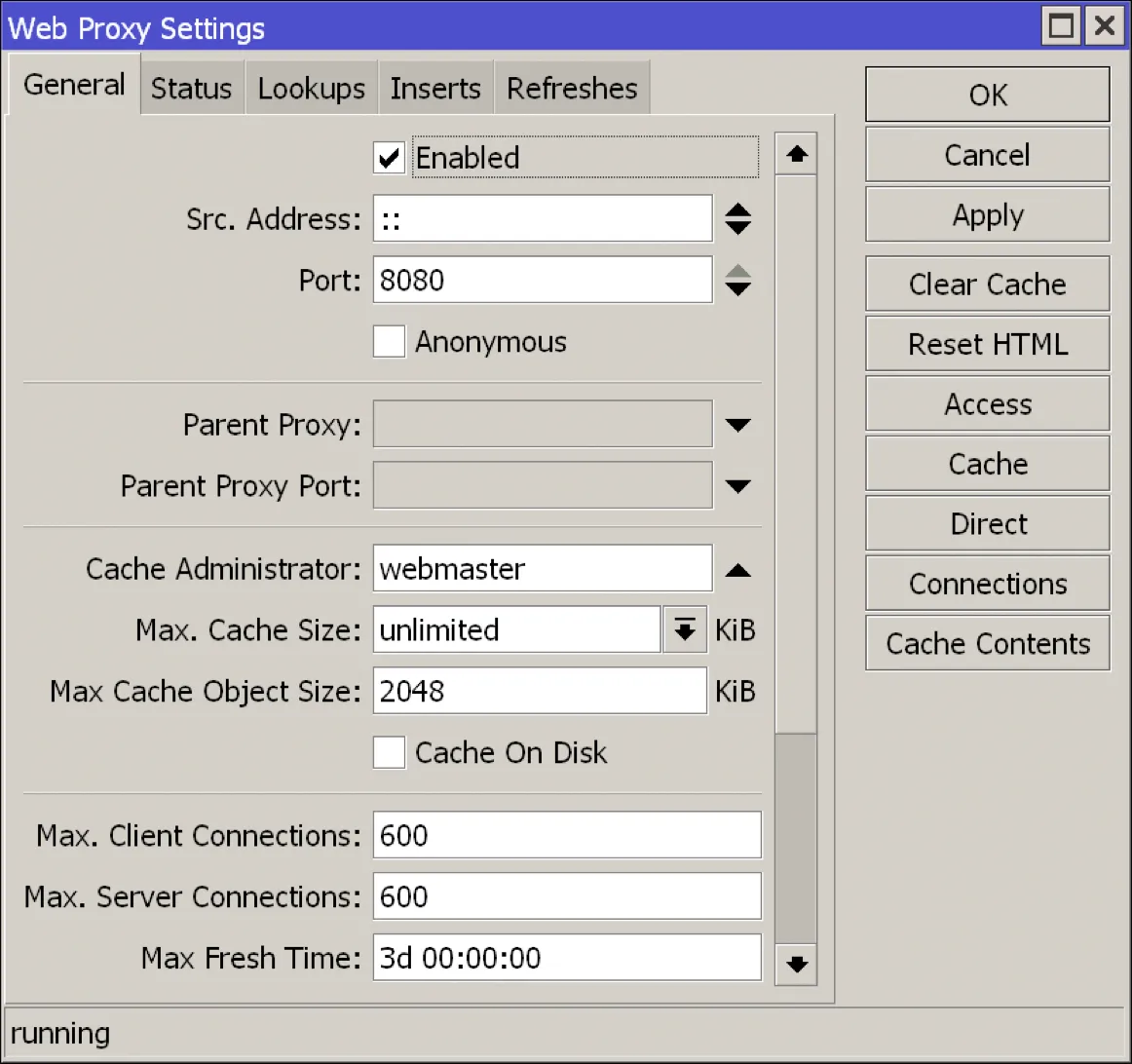This screenshot has width=1132, height=1064.
Task: Click Max. Server Connections field
Action: (x=567, y=896)
